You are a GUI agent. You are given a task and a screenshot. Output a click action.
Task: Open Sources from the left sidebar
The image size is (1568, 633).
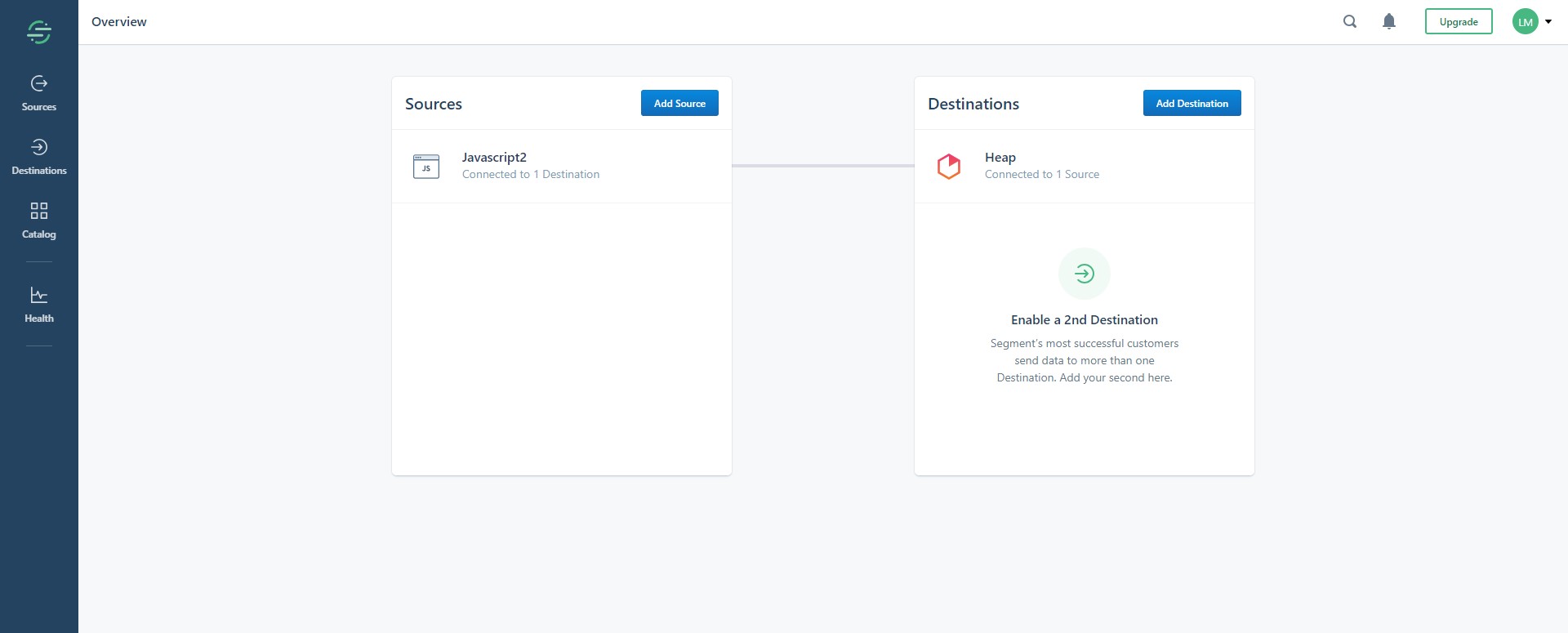(x=38, y=93)
